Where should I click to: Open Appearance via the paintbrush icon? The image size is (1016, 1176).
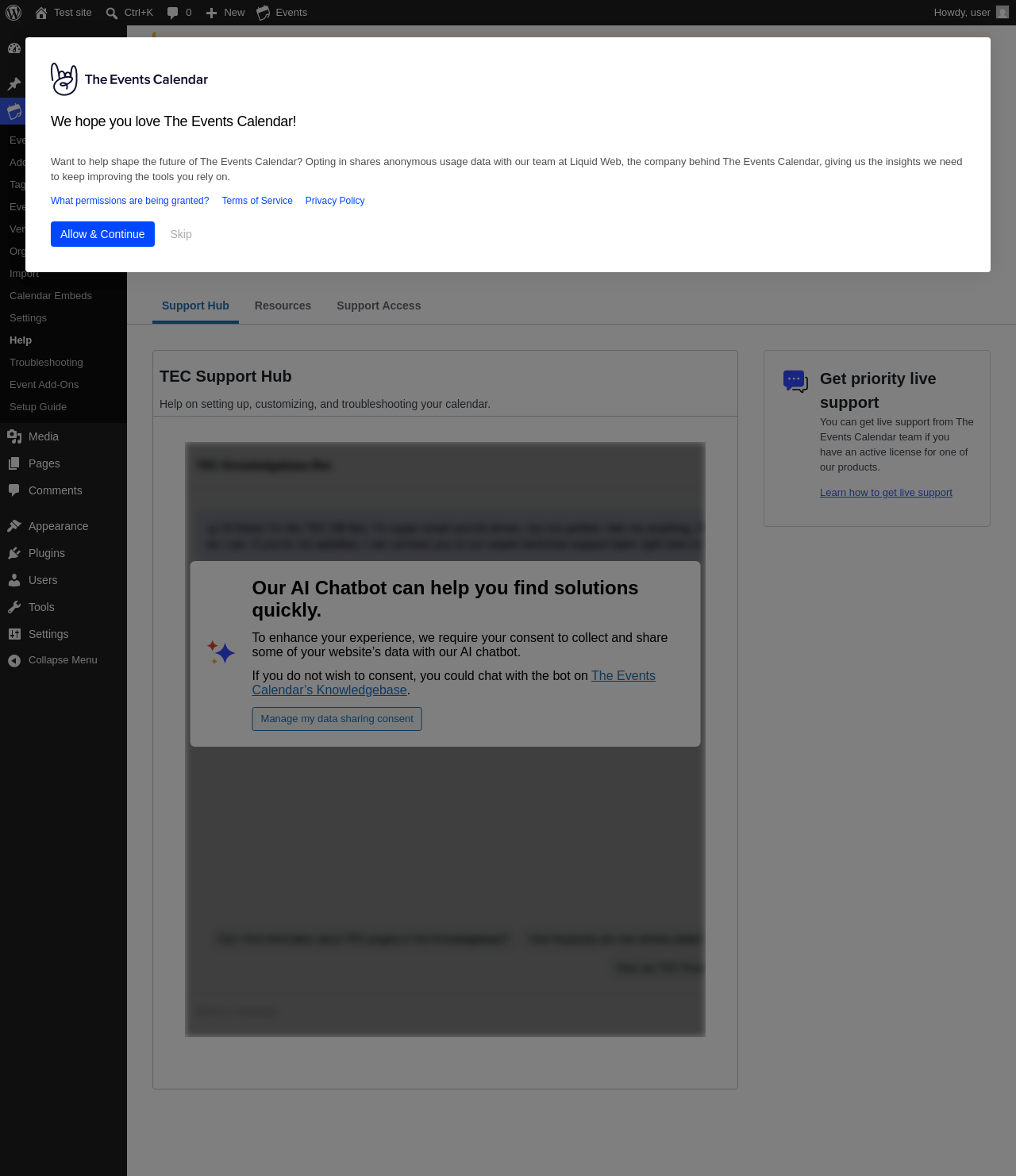[14, 526]
